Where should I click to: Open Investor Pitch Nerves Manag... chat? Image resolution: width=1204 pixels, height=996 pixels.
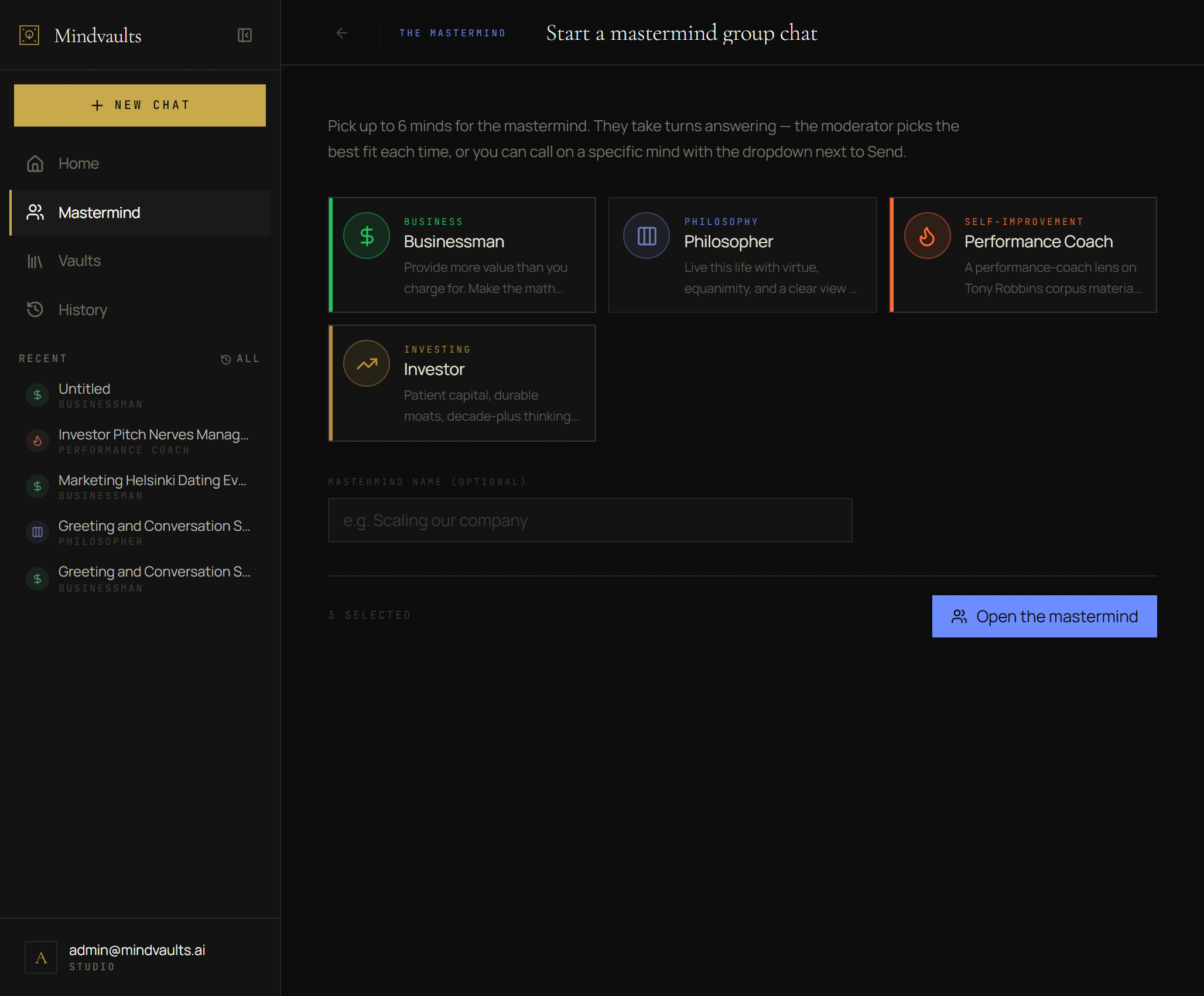[x=140, y=441]
